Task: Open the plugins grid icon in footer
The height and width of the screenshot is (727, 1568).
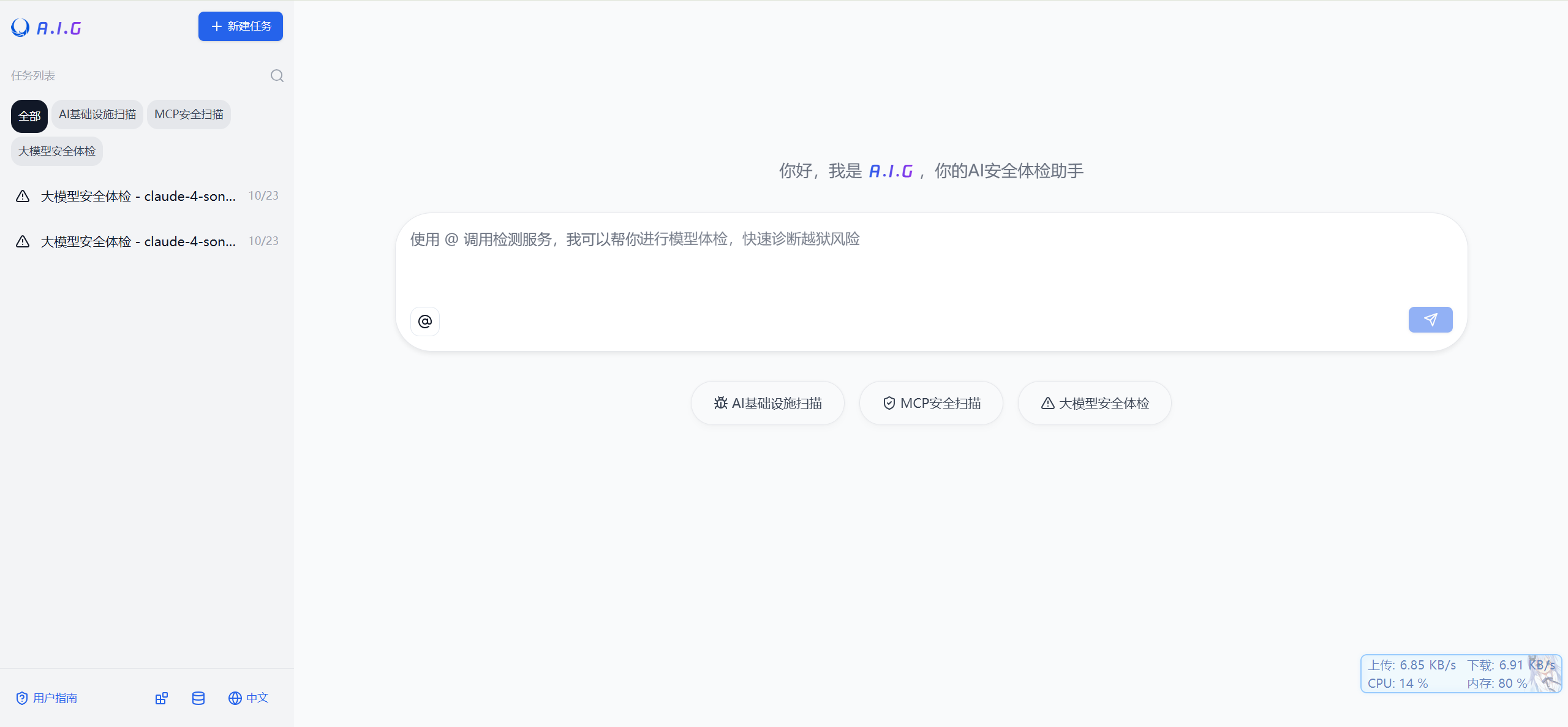Action: click(x=162, y=698)
